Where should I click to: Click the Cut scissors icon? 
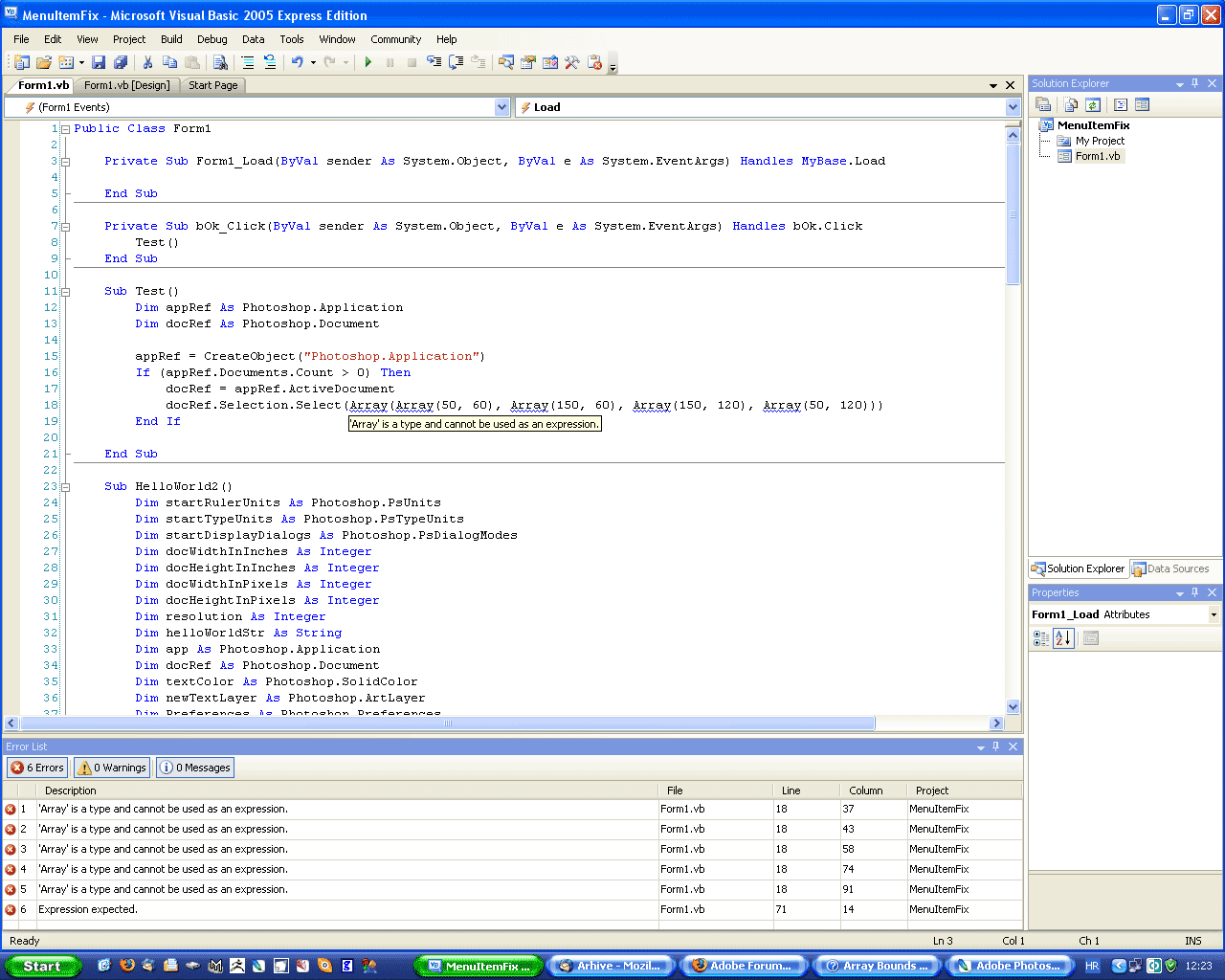(147, 62)
